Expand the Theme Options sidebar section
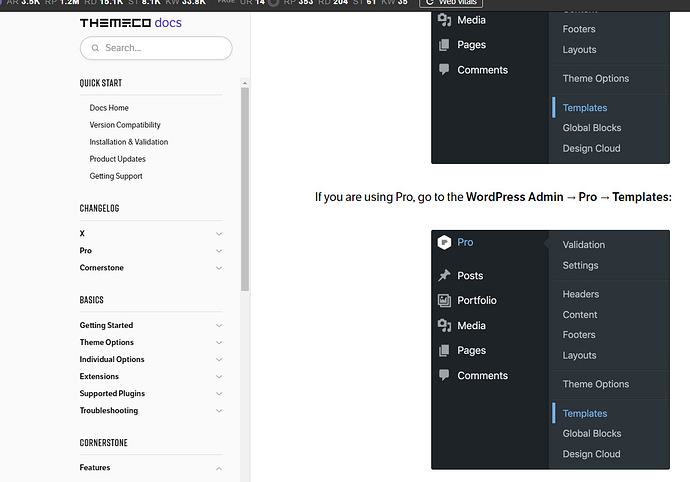Screen dimensions: 690x482 219,343
